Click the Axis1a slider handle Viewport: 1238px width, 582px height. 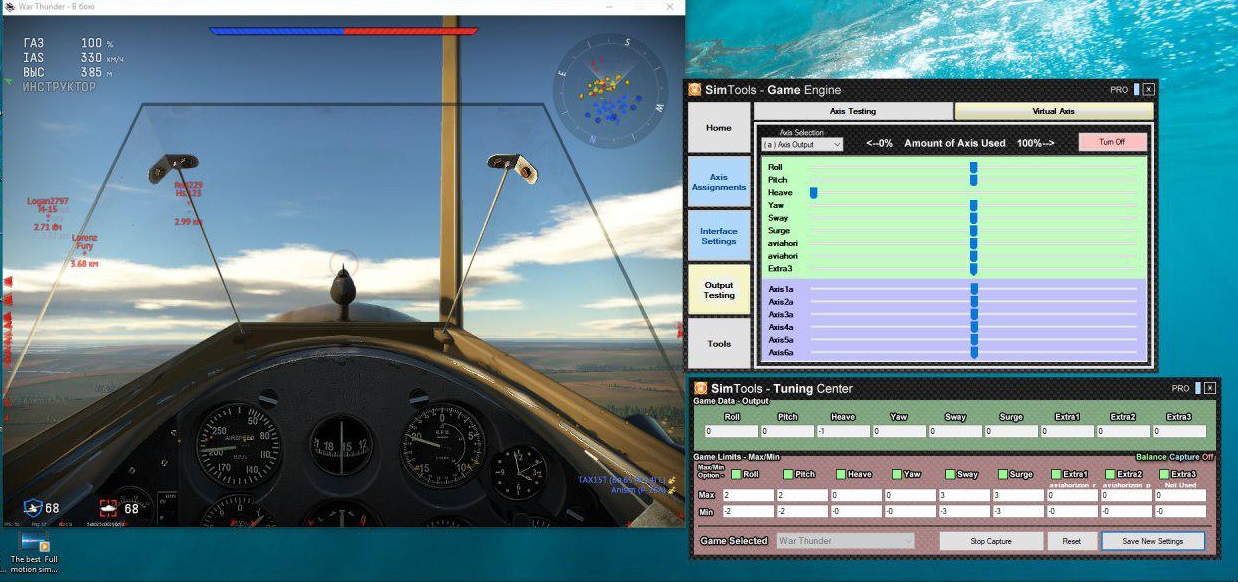973,289
